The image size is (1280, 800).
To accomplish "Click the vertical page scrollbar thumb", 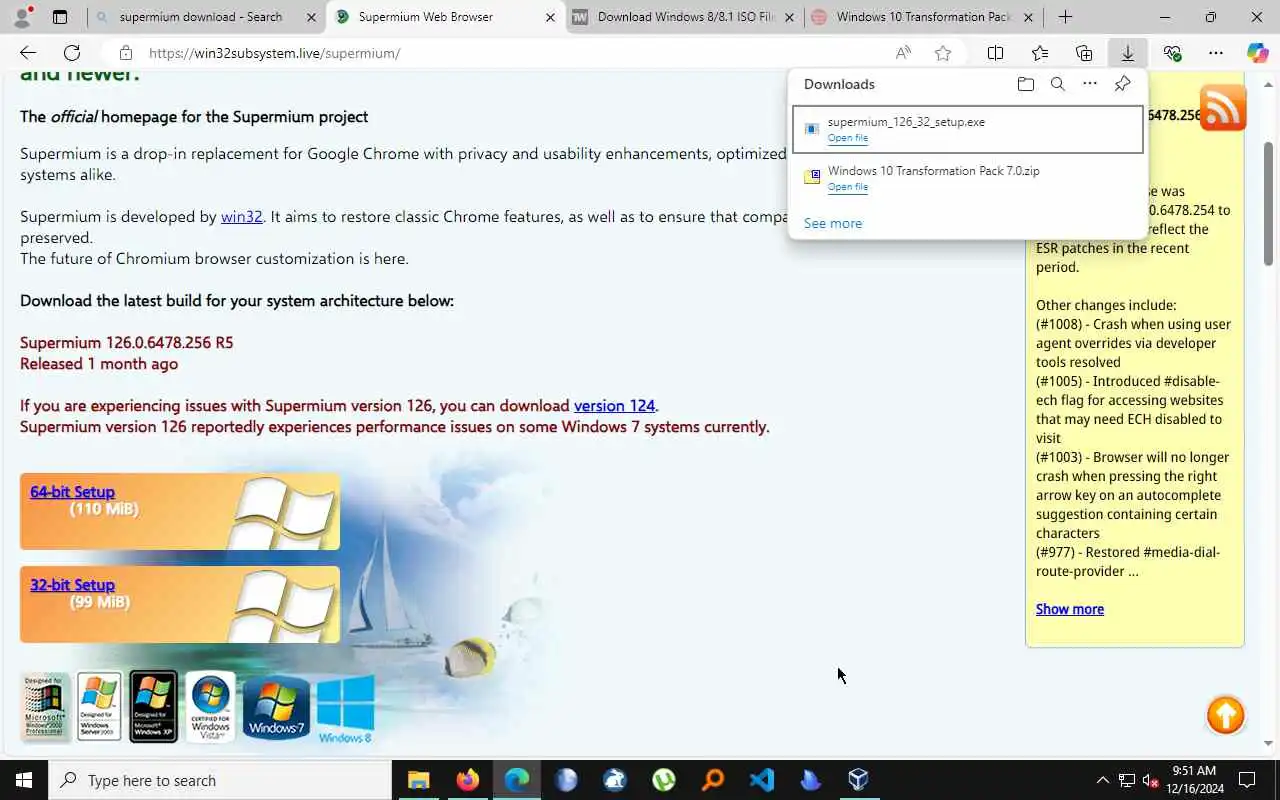I will (1269, 202).
